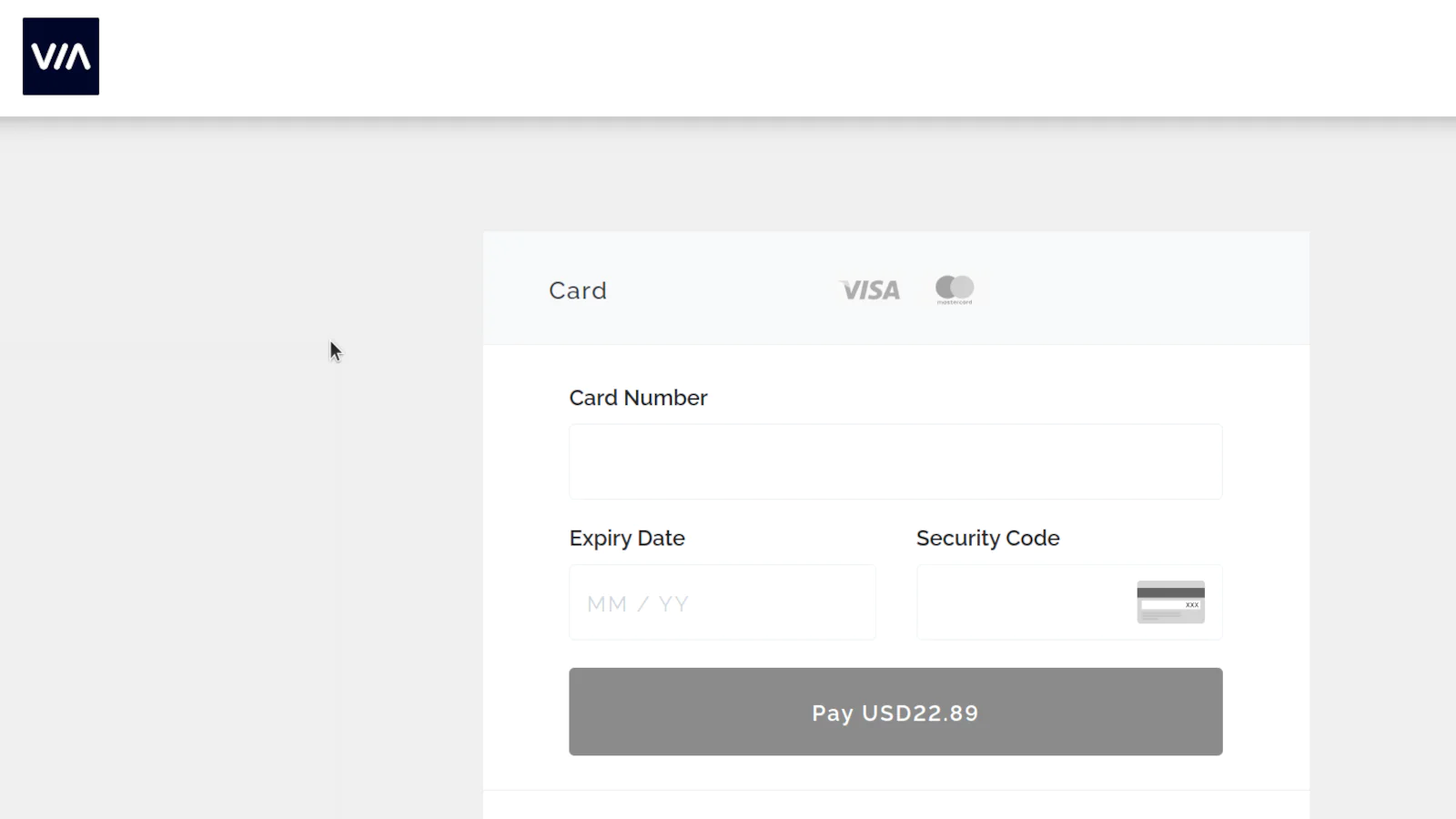
Task: Click the Security Code label
Action: tap(987, 538)
